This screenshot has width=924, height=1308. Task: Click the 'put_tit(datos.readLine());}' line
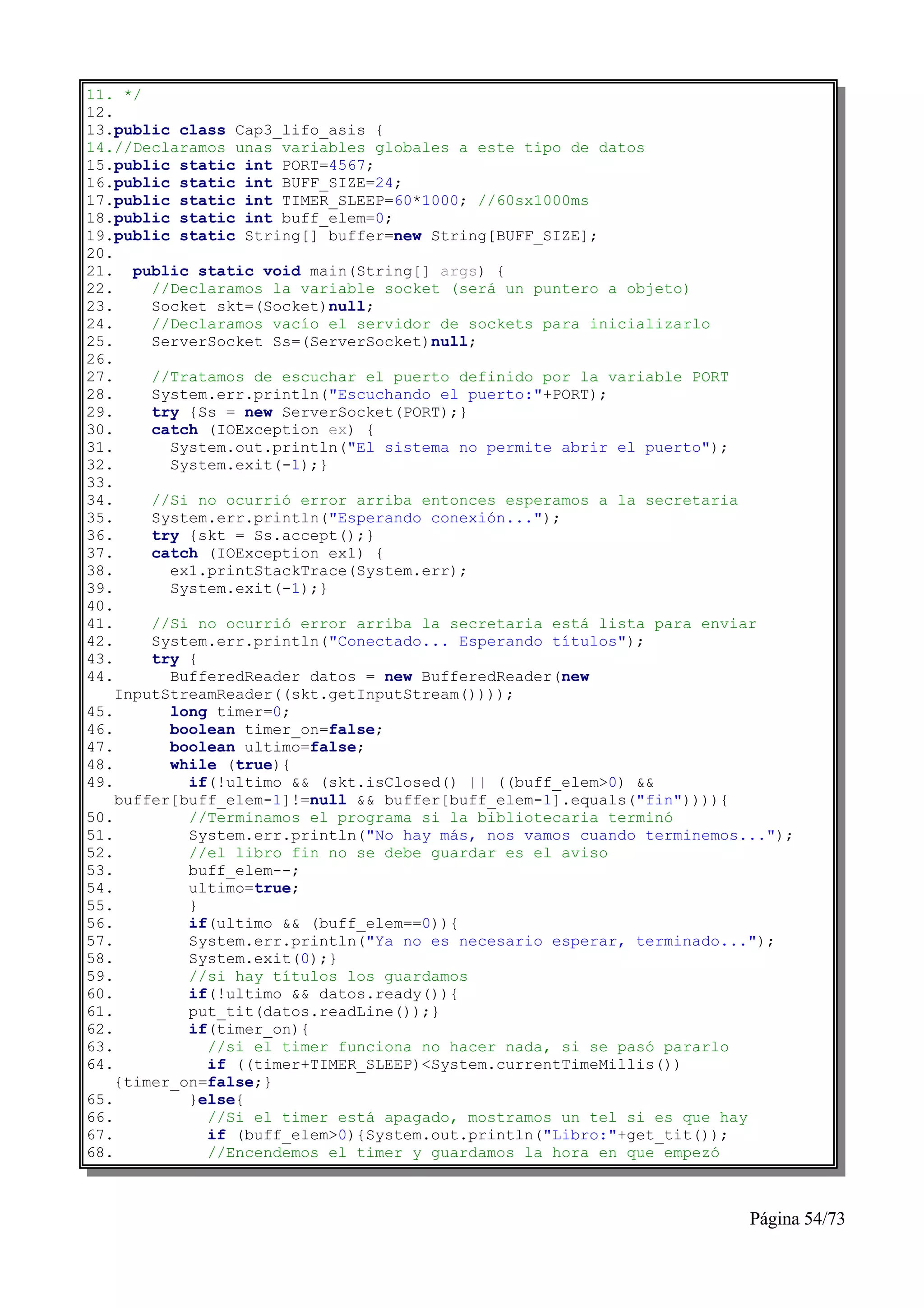[314, 1013]
